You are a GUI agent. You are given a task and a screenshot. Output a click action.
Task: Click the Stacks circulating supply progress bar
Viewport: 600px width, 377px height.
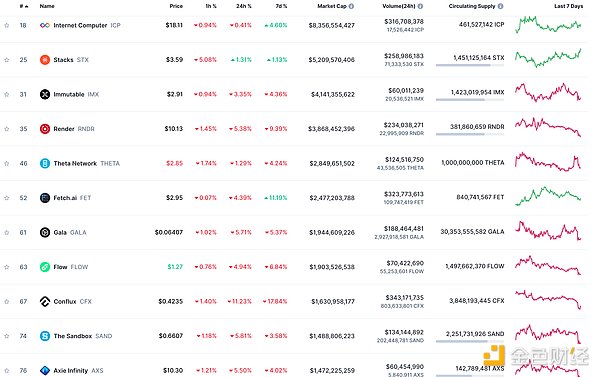(x=470, y=65)
